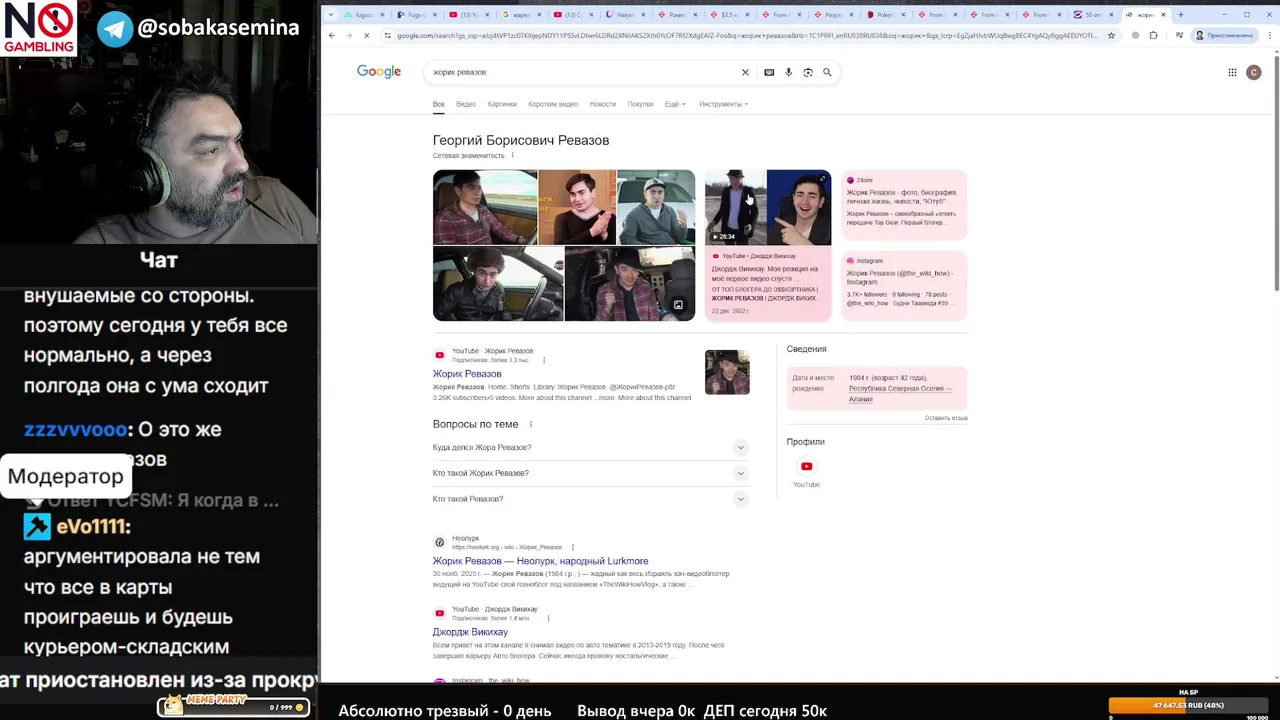Switch to the fugu browser tab
The height and width of the screenshot is (720, 1280).
(363, 15)
